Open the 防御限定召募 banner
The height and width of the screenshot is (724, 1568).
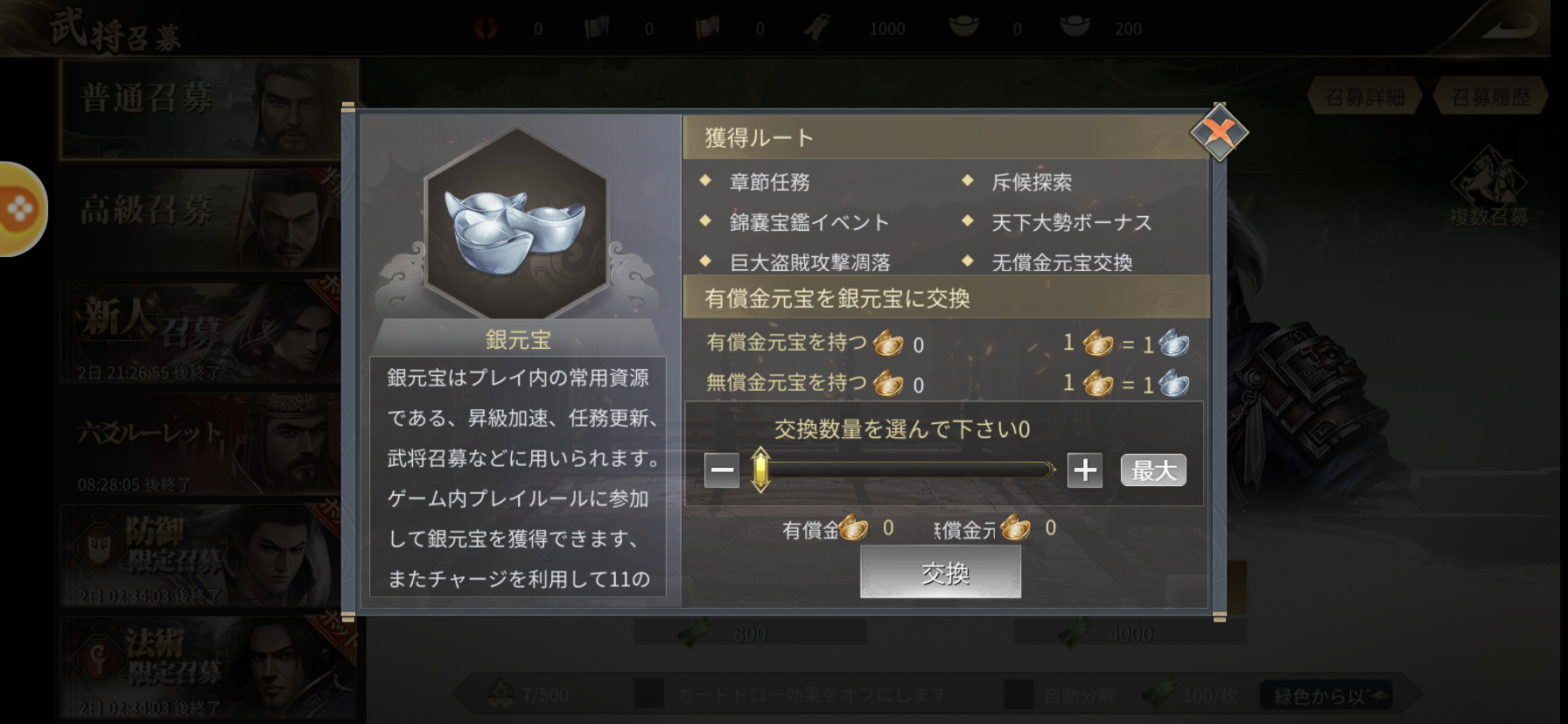click(x=201, y=556)
